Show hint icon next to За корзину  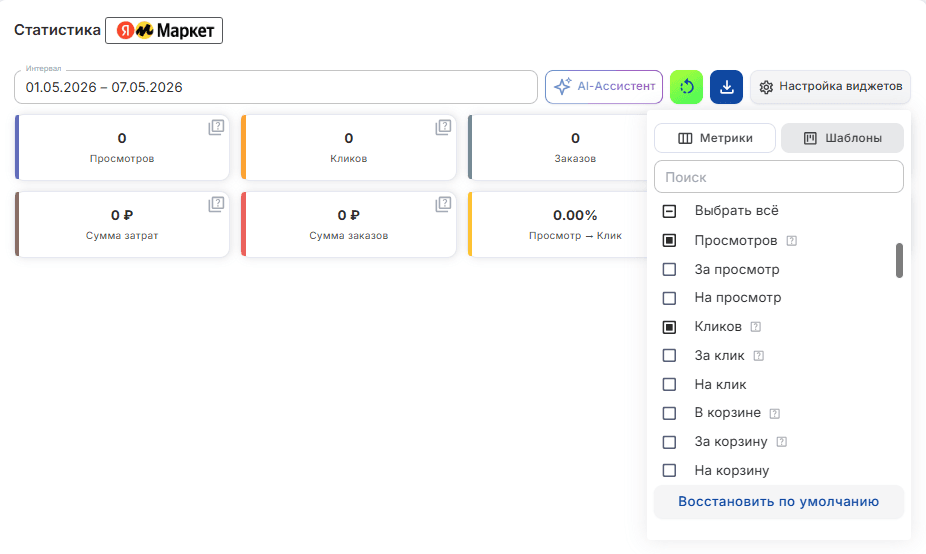(x=781, y=442)
